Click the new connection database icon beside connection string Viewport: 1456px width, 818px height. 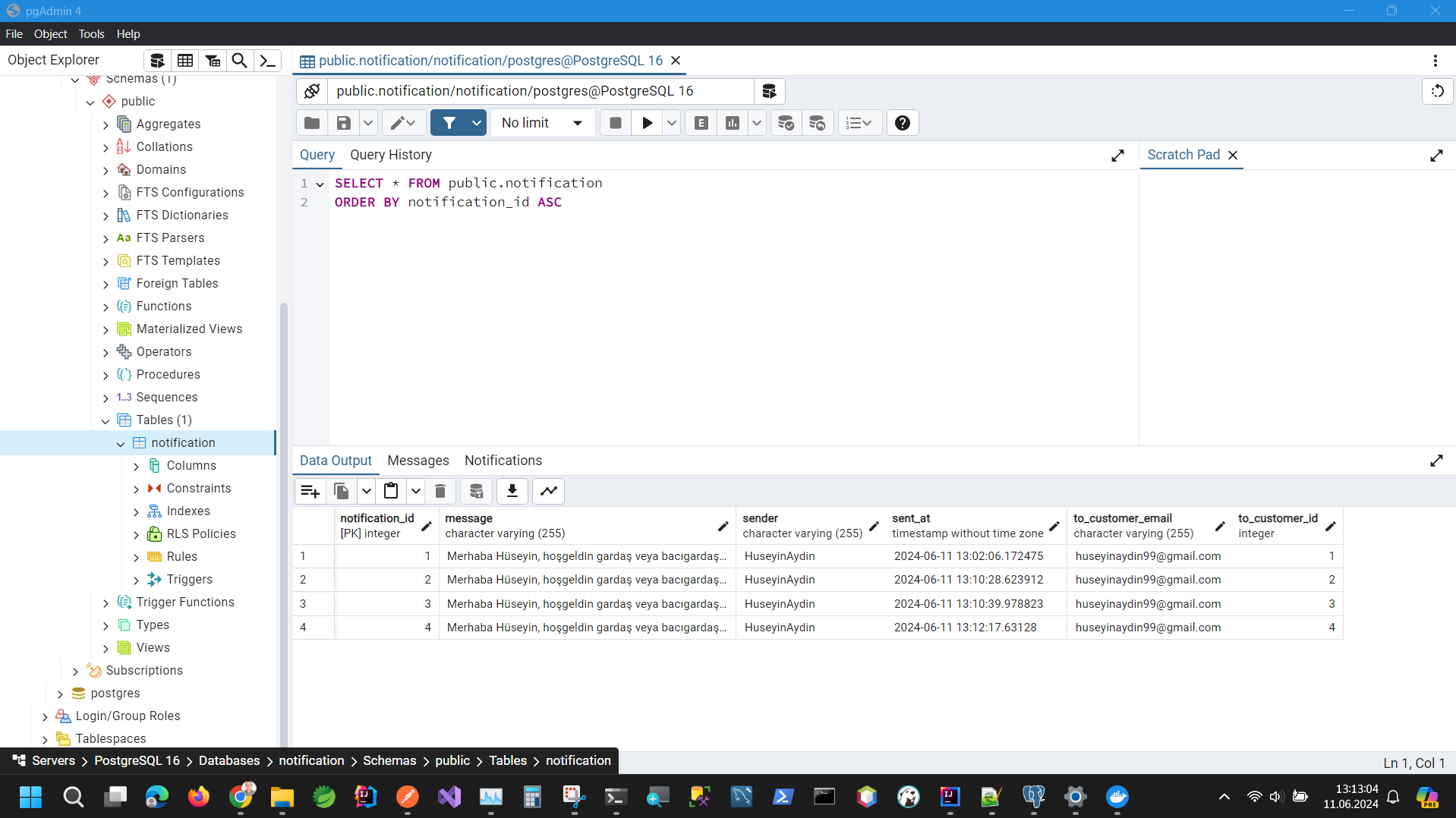[769, 91]
